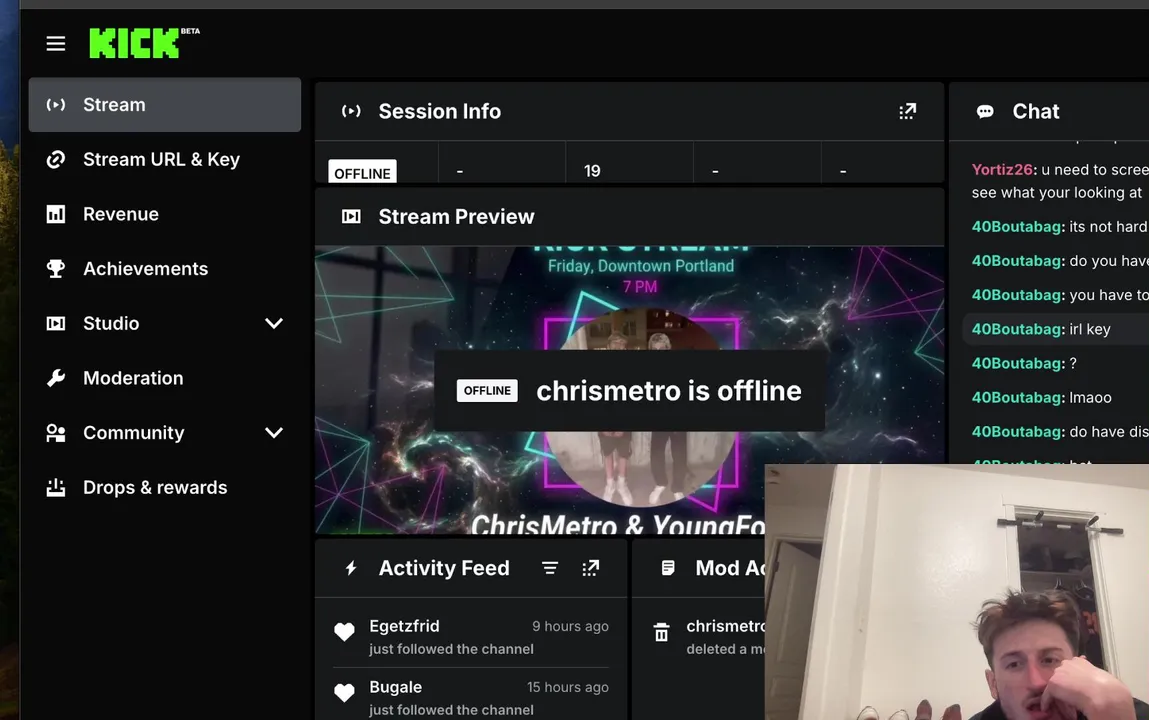
Task: Open the hamburger menu icon
Action: [56, 43]
